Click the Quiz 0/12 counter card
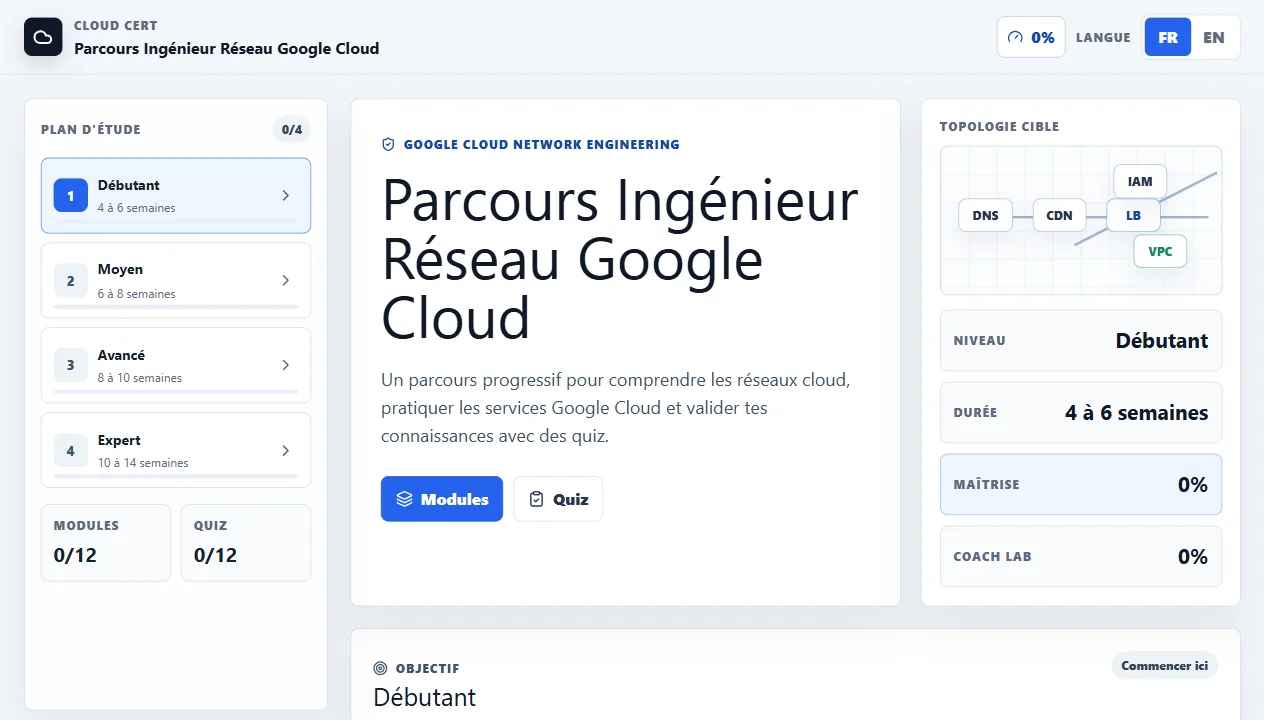The width and height of the screenshot is (1264, 720). tap(246, 542)
